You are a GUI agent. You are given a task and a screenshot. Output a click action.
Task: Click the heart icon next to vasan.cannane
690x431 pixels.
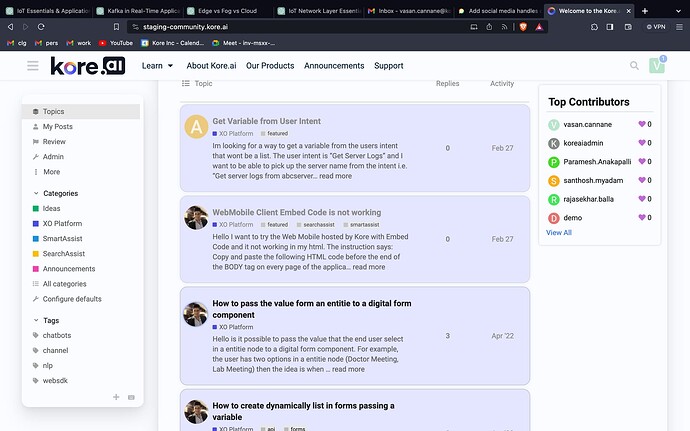pyautogui.click(x=642, y=124)
